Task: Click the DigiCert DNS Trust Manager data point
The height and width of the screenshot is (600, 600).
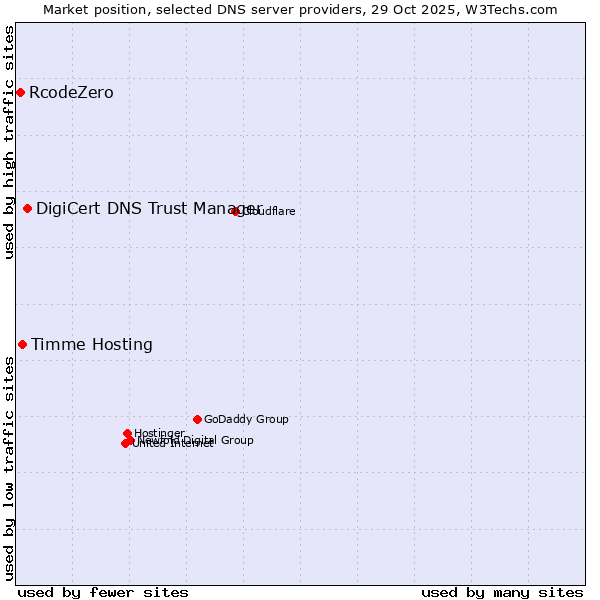Action: pos(28,208)
